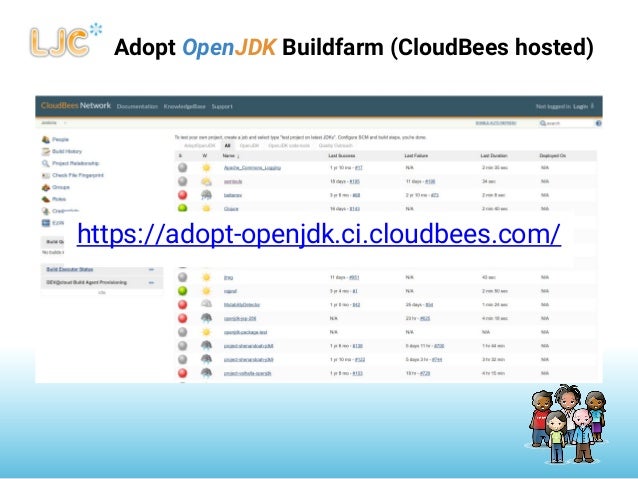Click the red status ball beside build #42
This screenshot has height=479, width=638.
183,304
